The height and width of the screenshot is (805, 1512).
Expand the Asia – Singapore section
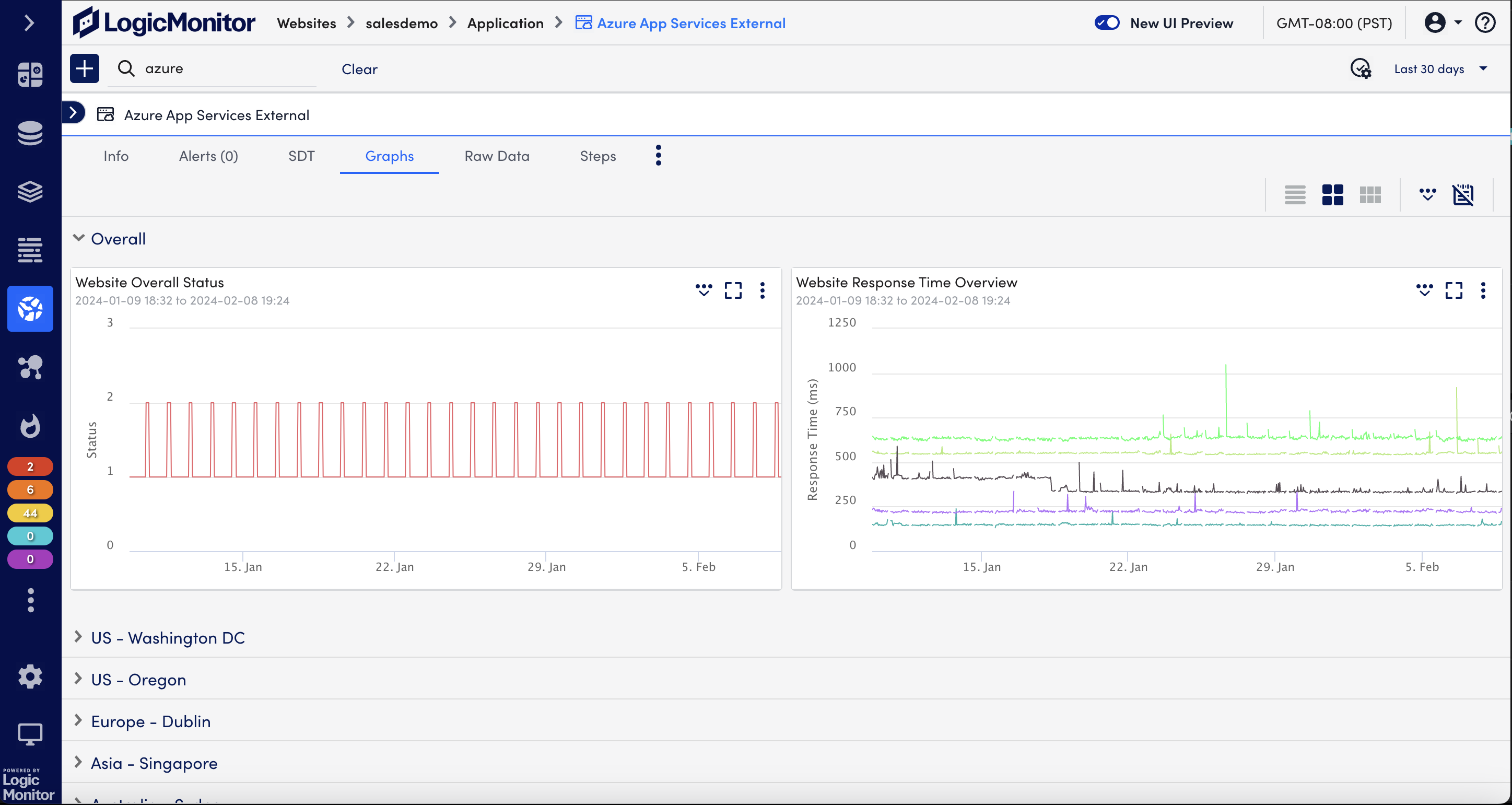78,763
